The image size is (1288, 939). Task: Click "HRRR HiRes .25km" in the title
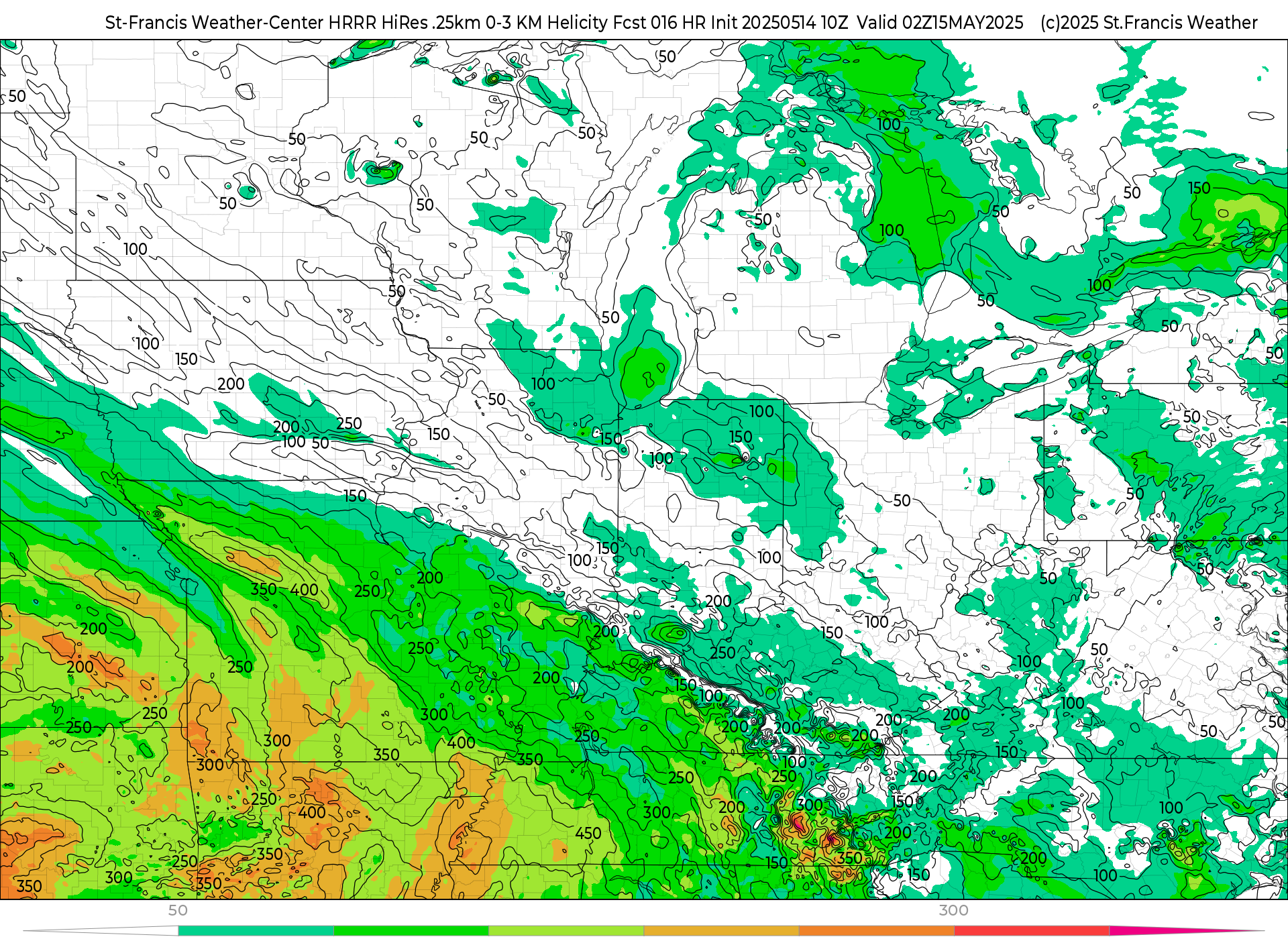[404, 23]
